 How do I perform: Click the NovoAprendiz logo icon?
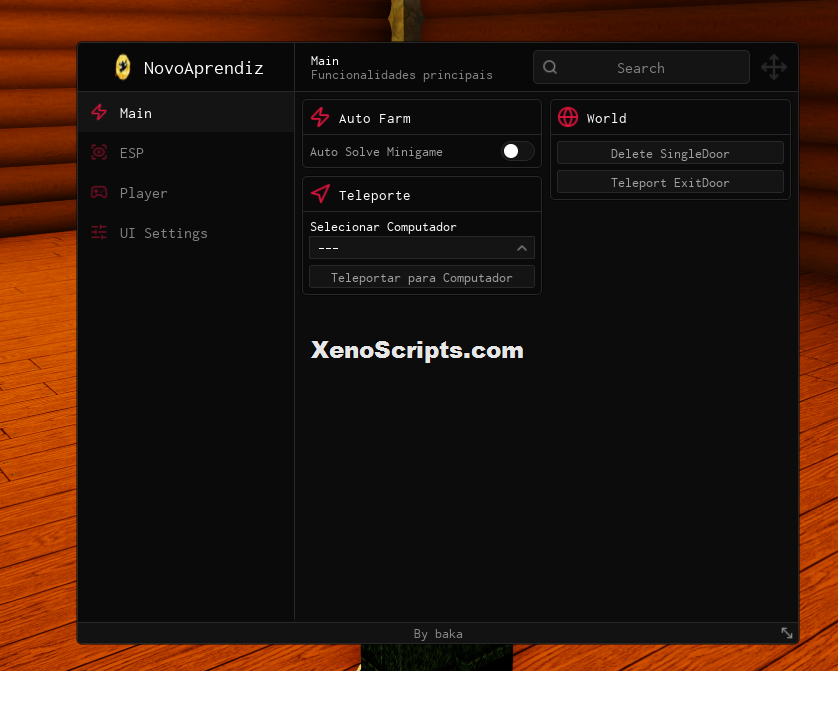coord(123,68)
